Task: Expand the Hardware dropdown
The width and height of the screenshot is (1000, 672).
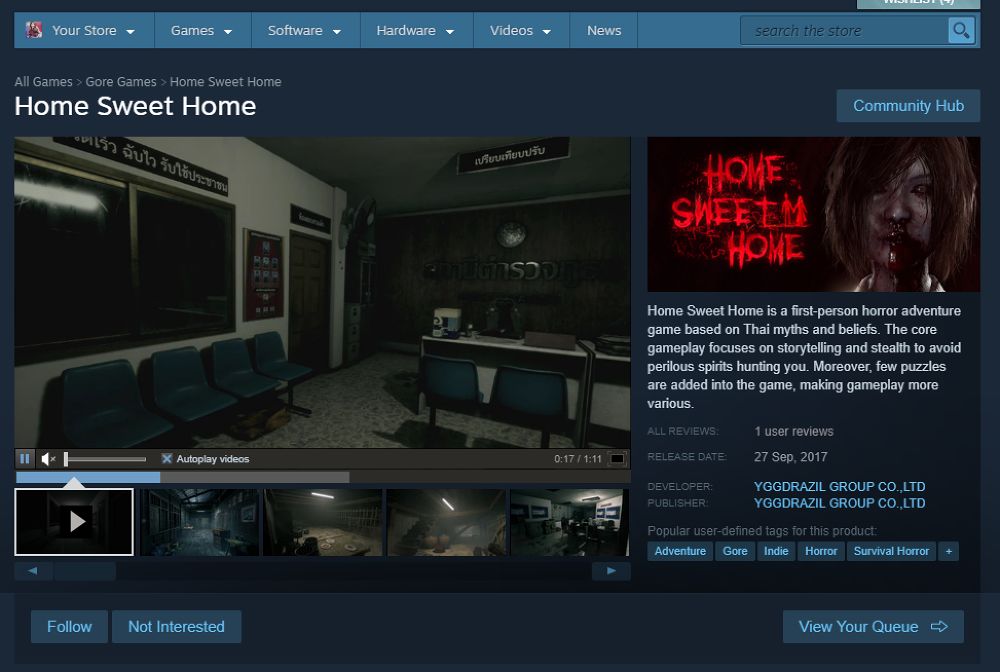Action: [x=415, y=30]
